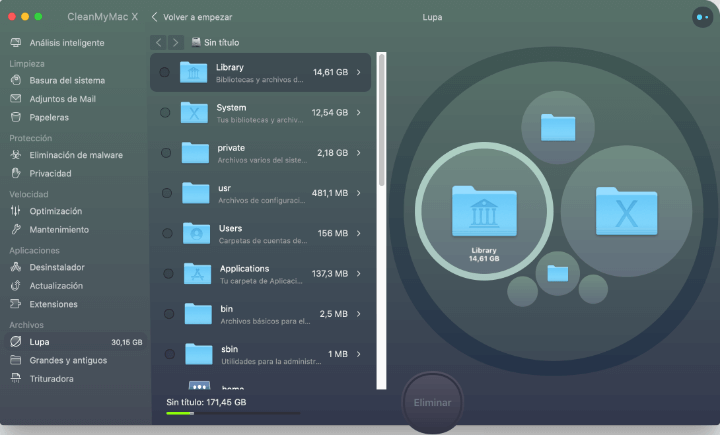The height and width of the screenshot is (435, 720).
Task: Expand Users folder chevron
Action: point(359,233)
